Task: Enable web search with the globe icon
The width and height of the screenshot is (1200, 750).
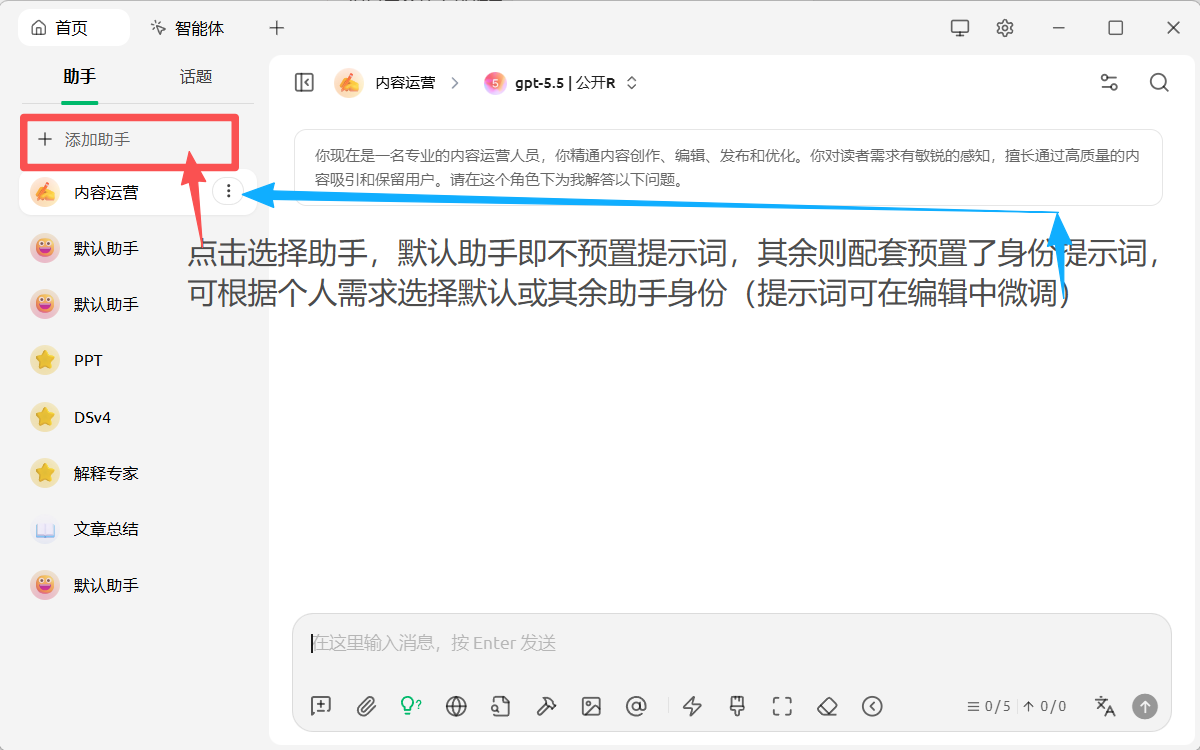Action: (x=456, y=706)
